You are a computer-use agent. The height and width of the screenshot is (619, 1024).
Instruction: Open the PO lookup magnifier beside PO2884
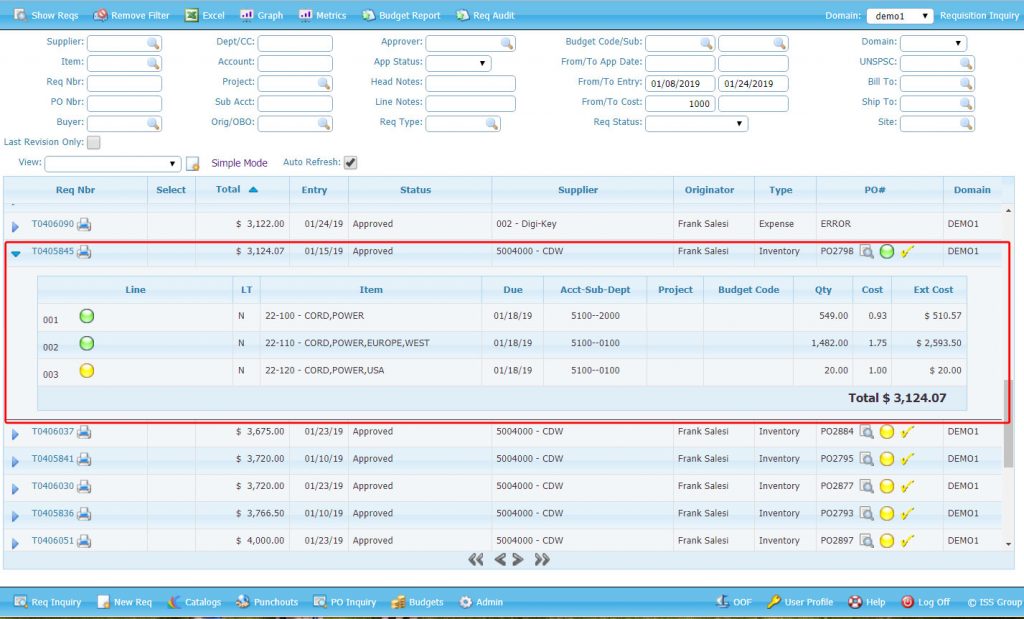point(867,433)
